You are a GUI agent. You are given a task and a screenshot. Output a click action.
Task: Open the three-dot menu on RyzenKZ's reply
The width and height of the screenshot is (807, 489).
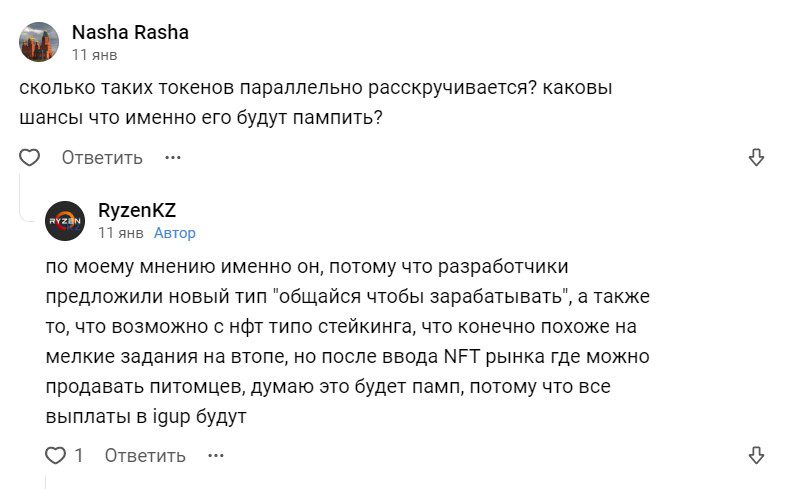(x=216, y=456)
